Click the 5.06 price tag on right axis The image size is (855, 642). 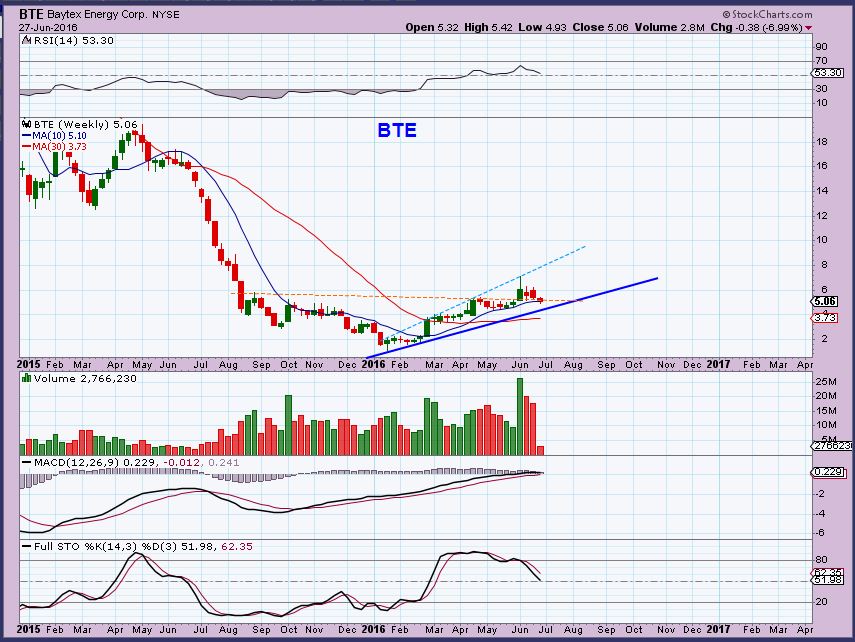[x=826, y=301]
